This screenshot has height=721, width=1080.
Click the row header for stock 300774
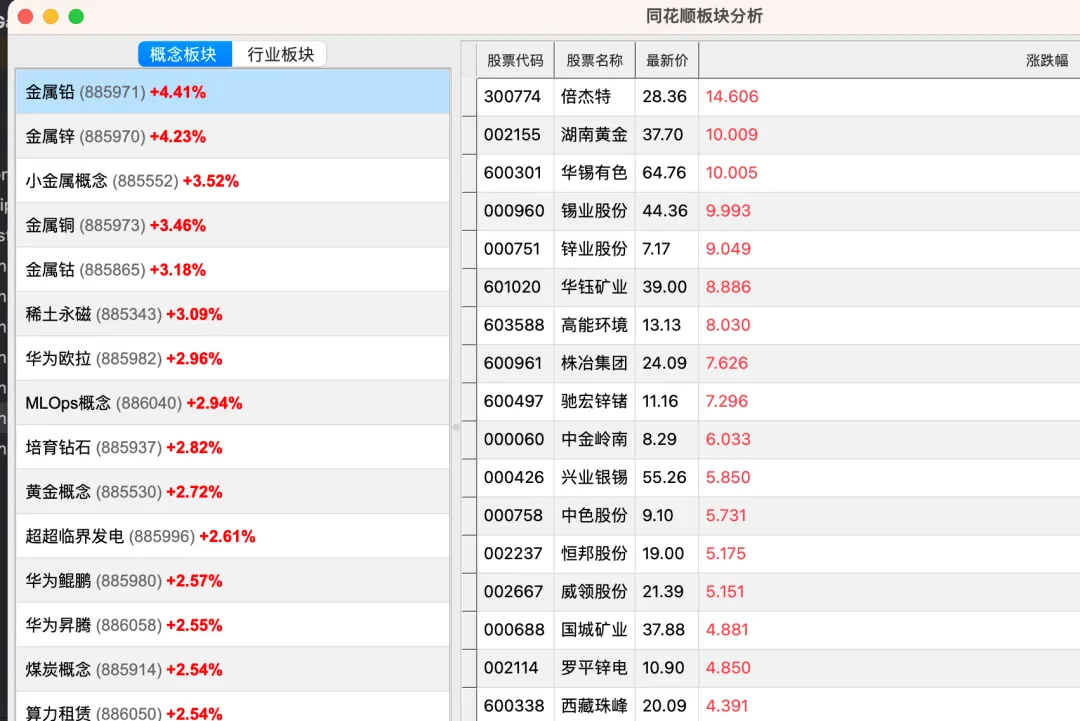469,97
